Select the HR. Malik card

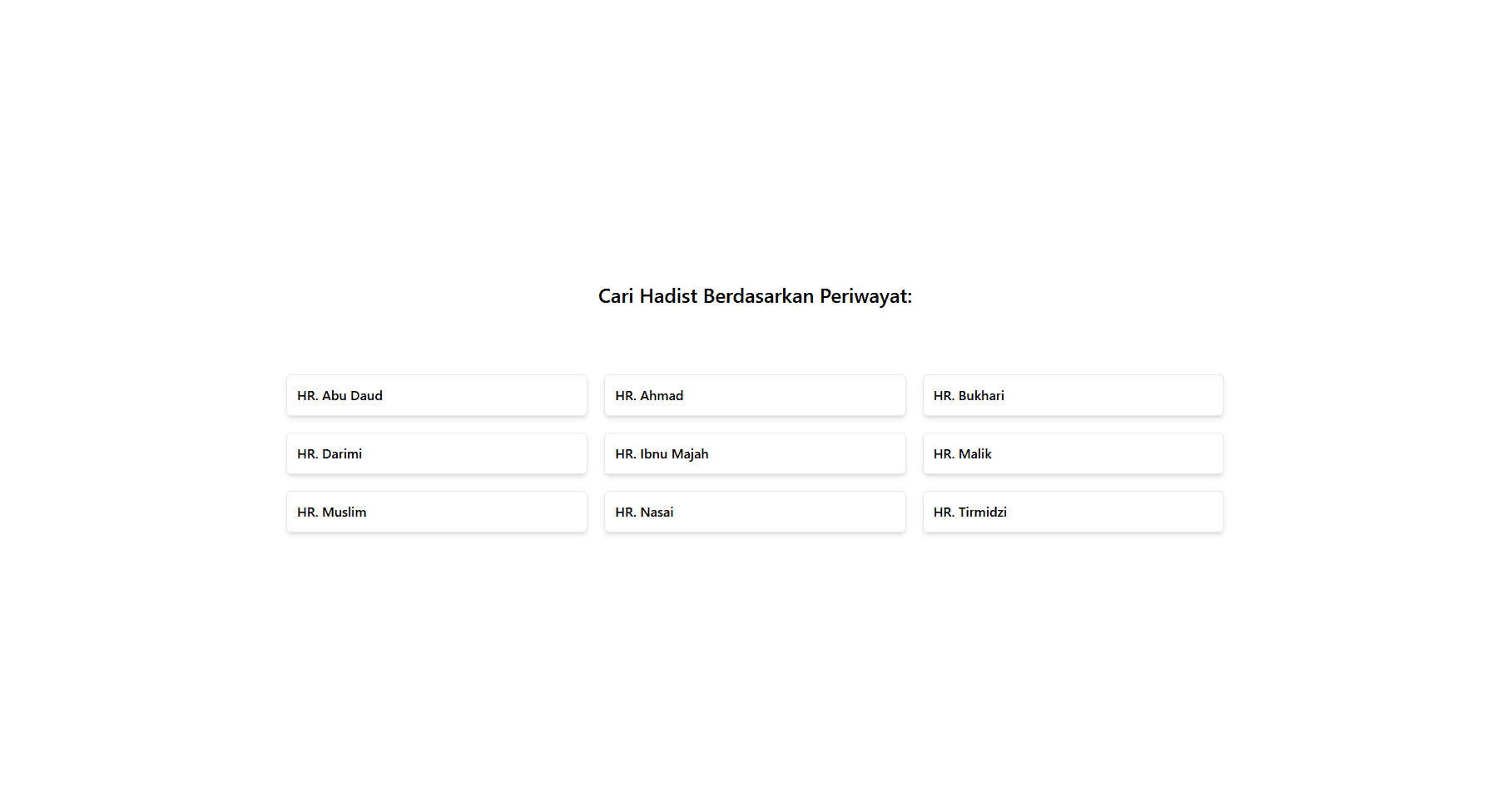(1073, 453)
